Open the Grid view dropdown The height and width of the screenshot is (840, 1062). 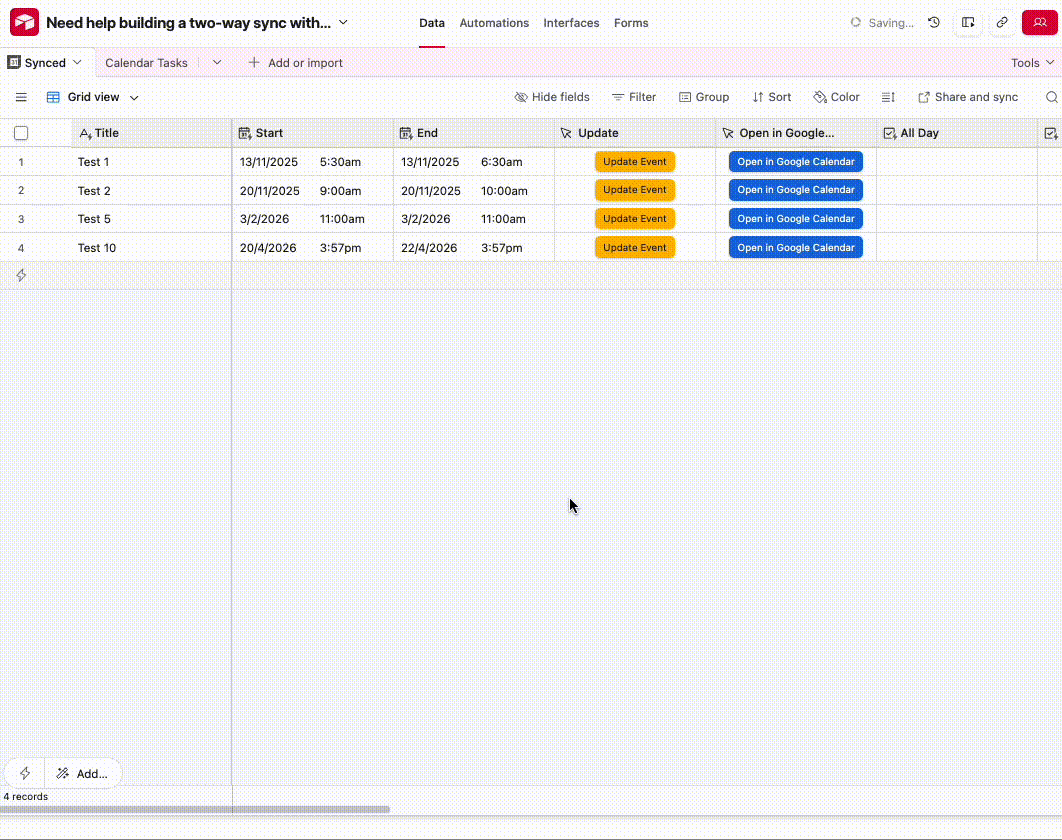(x=93, y=98)
